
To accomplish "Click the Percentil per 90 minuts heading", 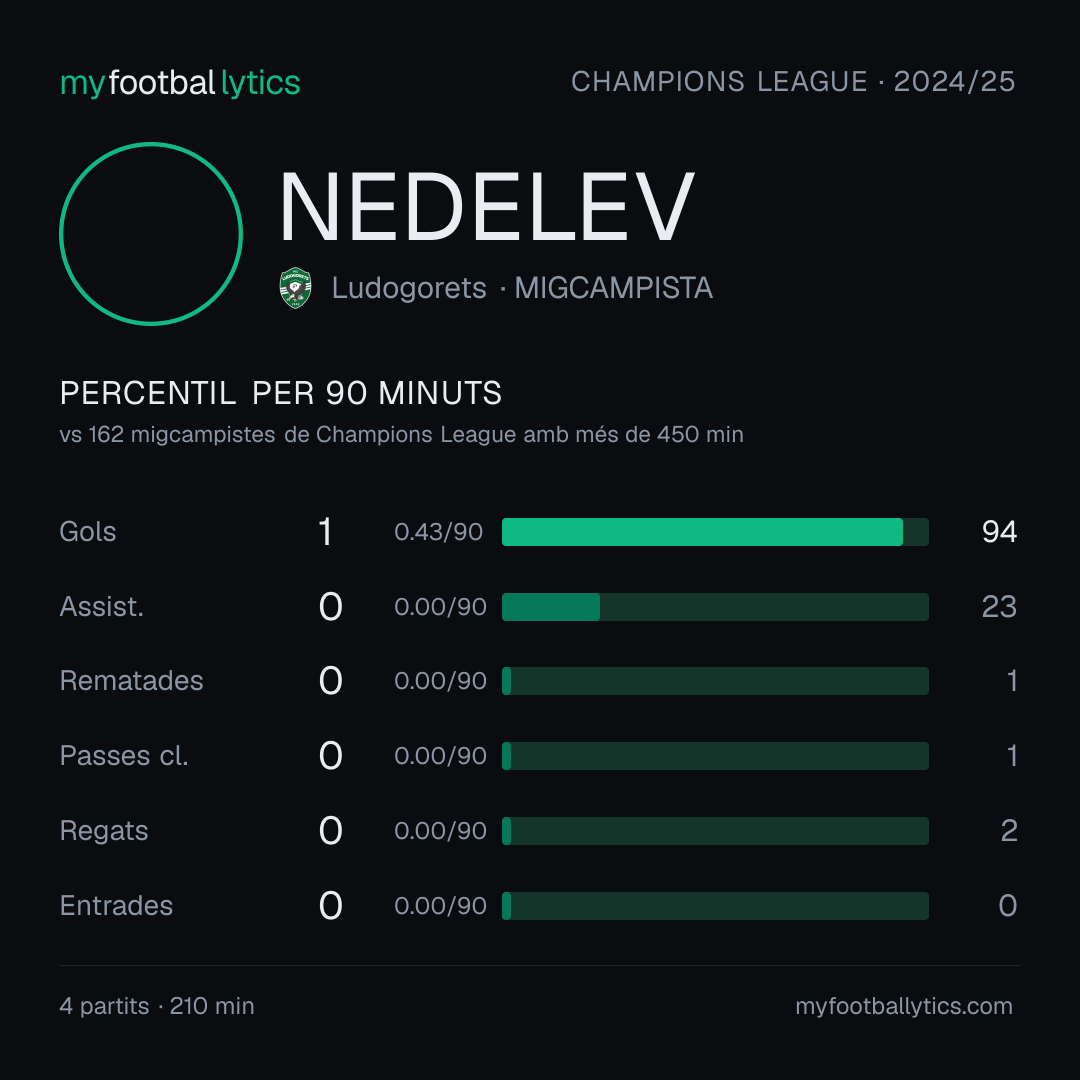I will click(x=280, y=393).
